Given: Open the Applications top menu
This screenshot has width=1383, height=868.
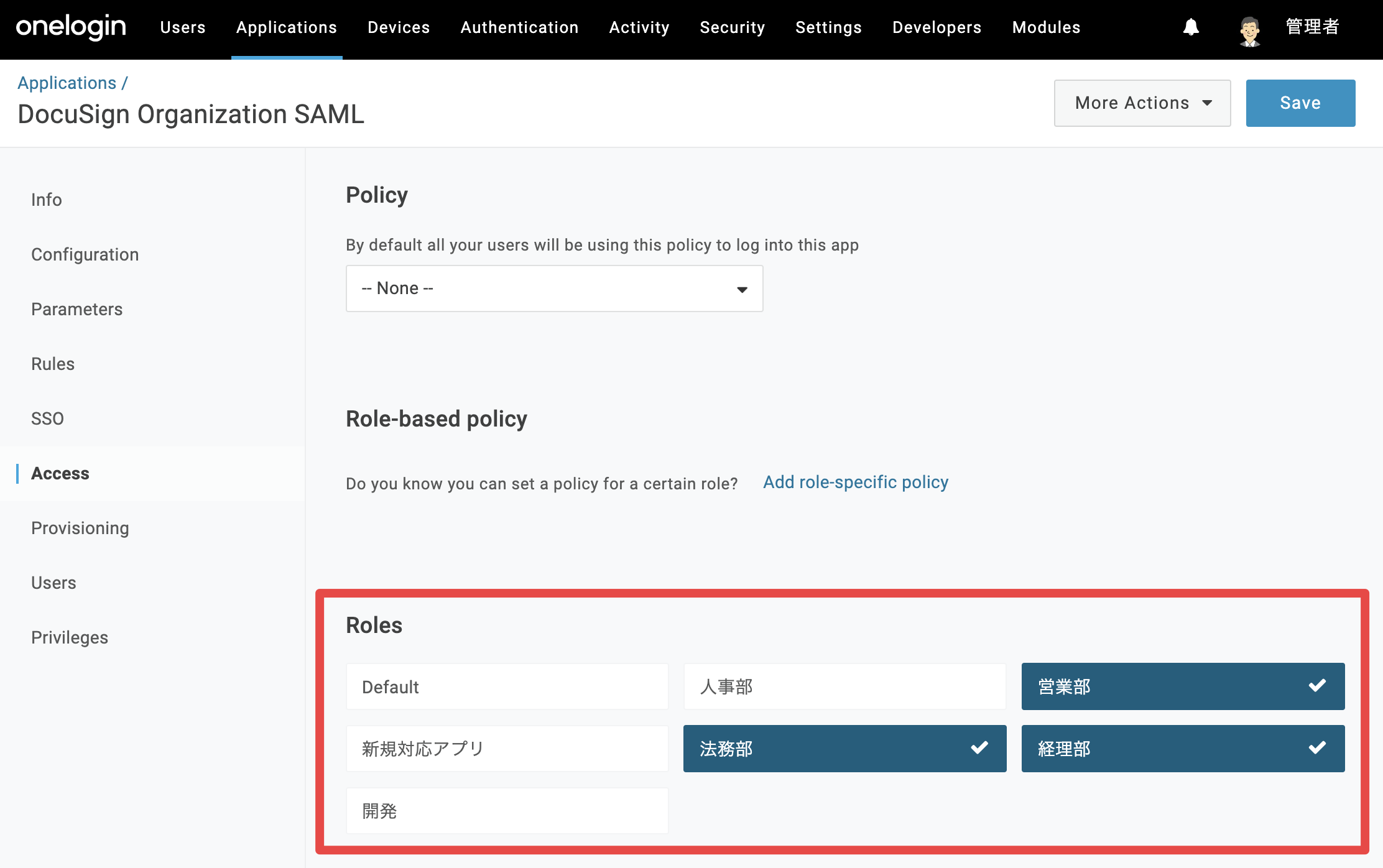Looking at the screenshot, I should 287,27.
